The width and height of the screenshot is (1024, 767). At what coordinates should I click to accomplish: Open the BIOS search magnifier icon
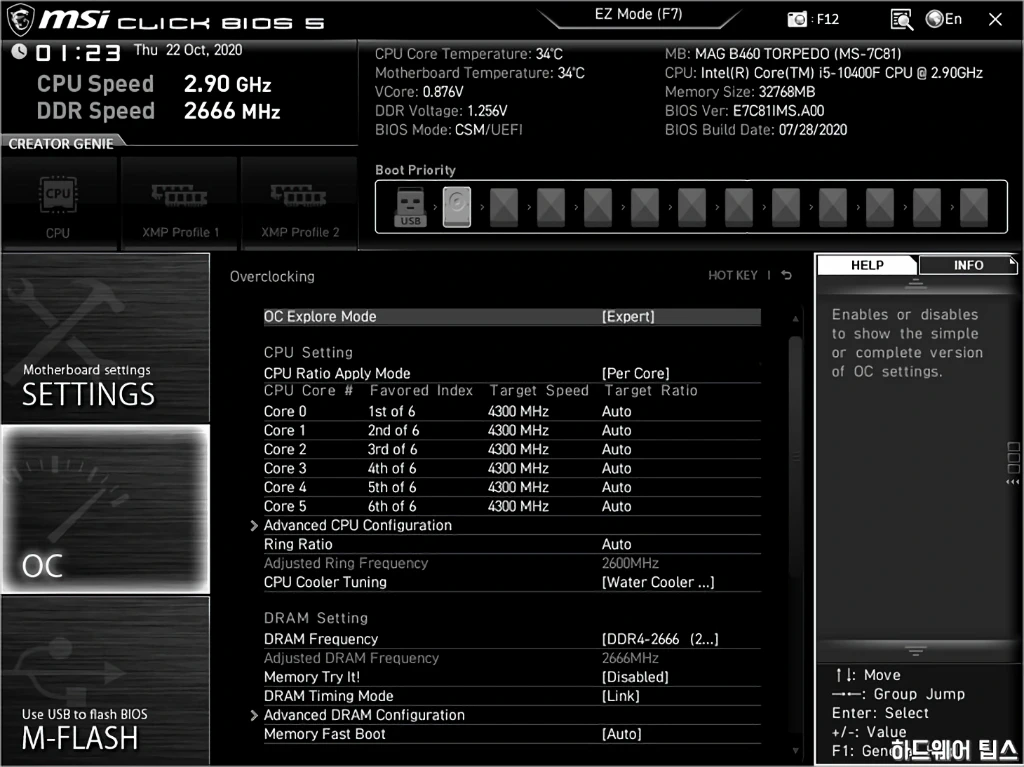coord(901,20)
